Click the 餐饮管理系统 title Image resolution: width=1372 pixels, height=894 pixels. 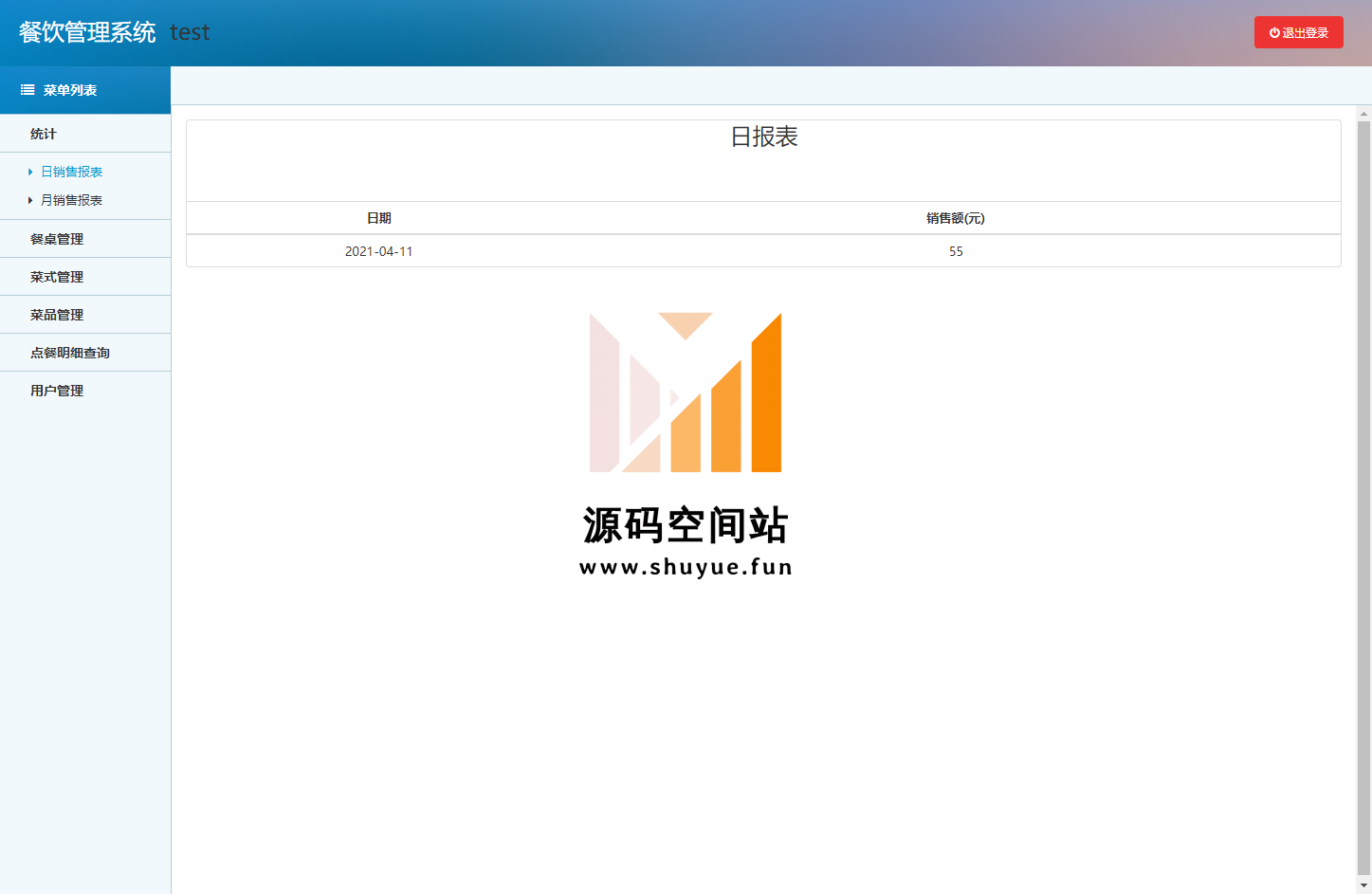[x=87, y=32]
